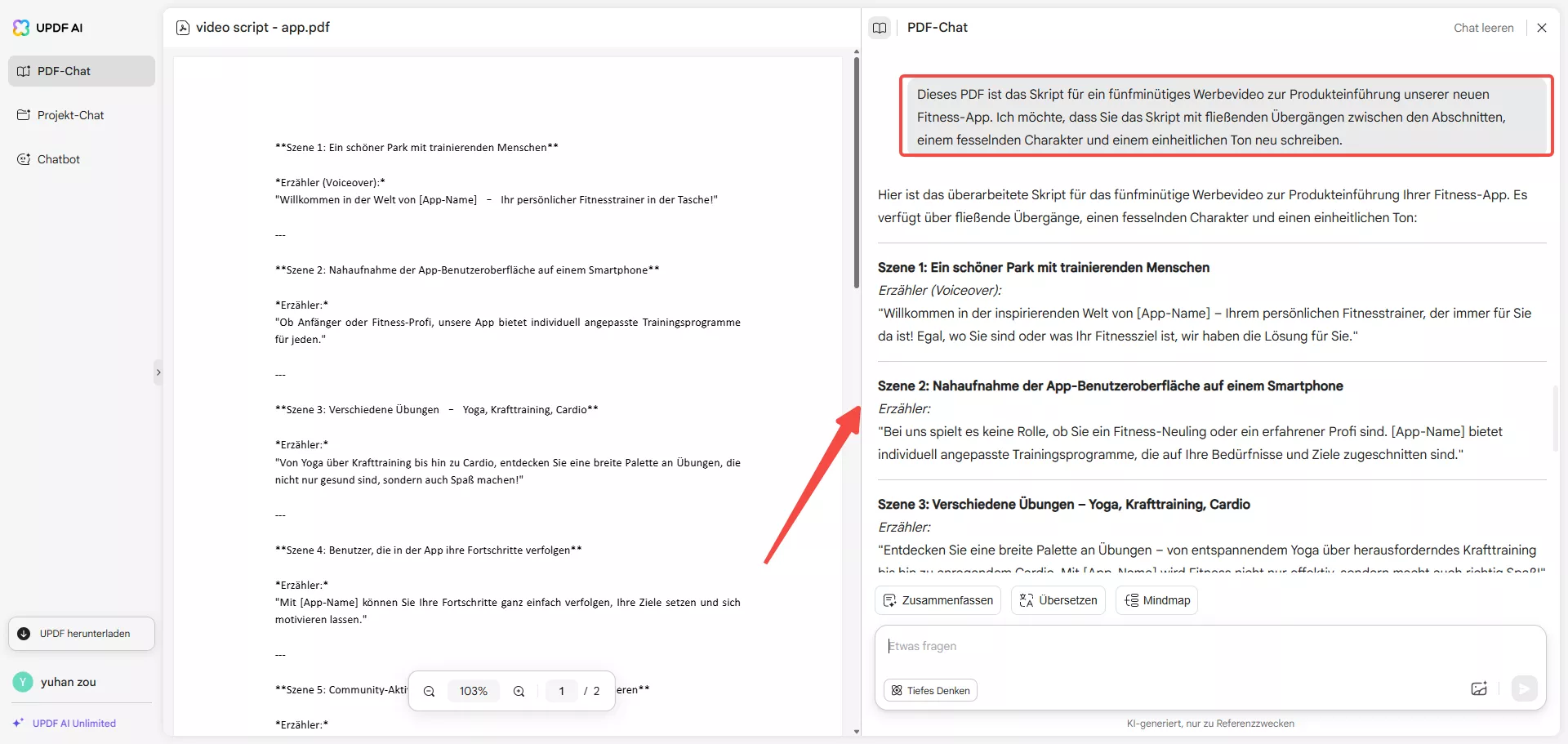Enable Tiefes Denken mode

coord(929,690)
